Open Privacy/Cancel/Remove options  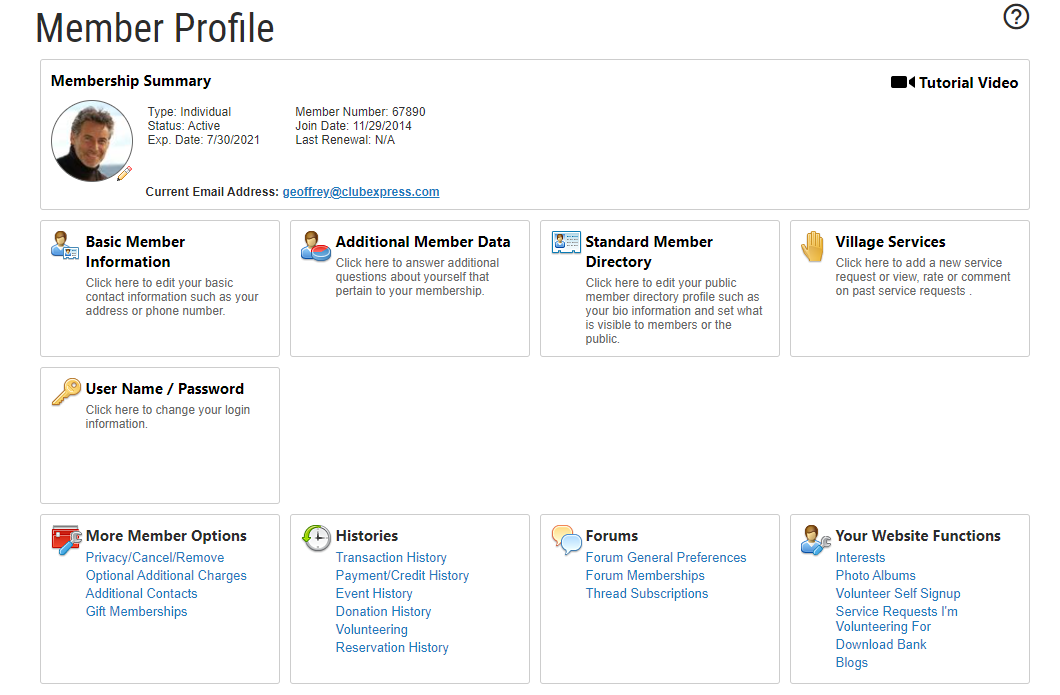155,558
